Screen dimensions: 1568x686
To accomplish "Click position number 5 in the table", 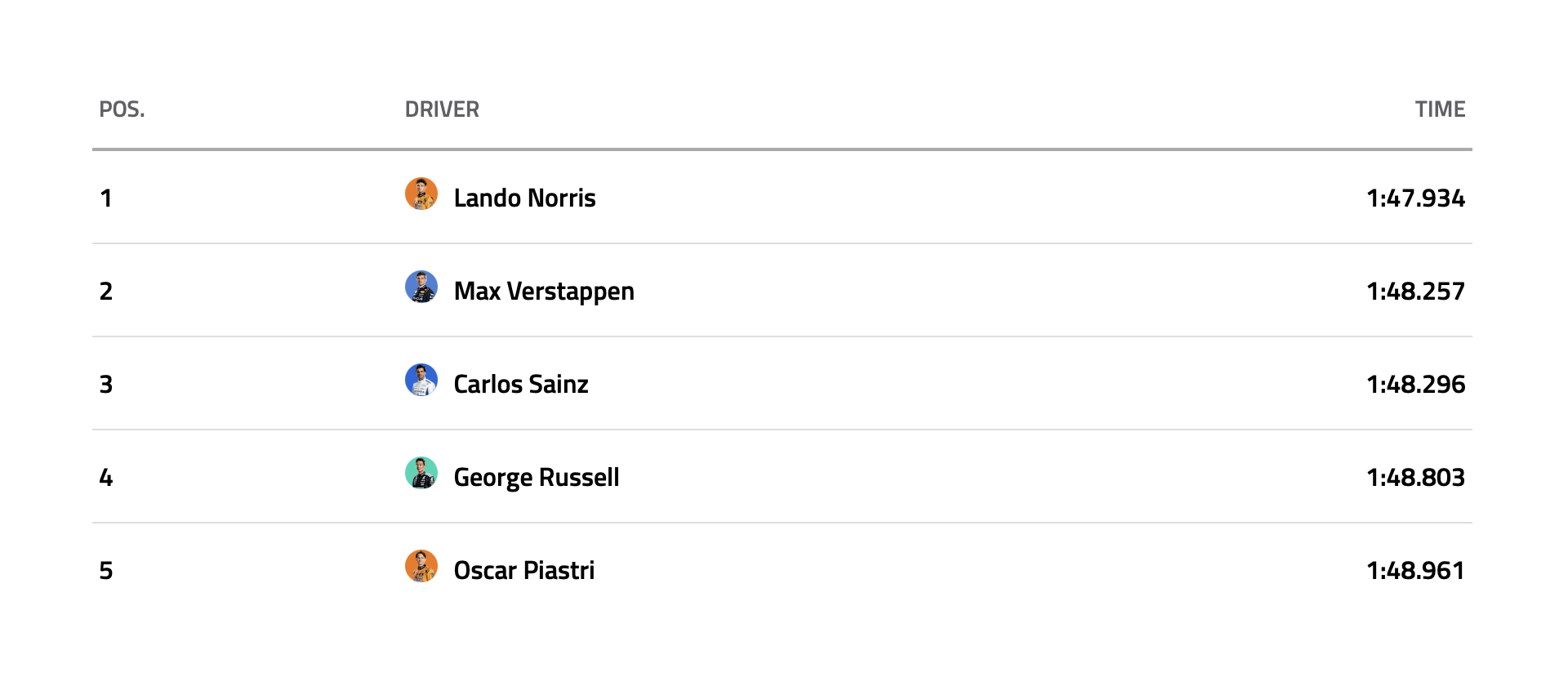I will (106, 571).
